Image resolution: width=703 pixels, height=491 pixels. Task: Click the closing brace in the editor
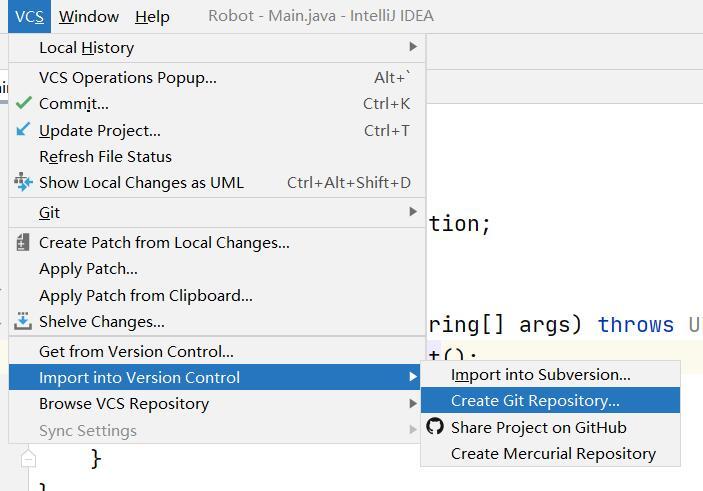point(96,459)
